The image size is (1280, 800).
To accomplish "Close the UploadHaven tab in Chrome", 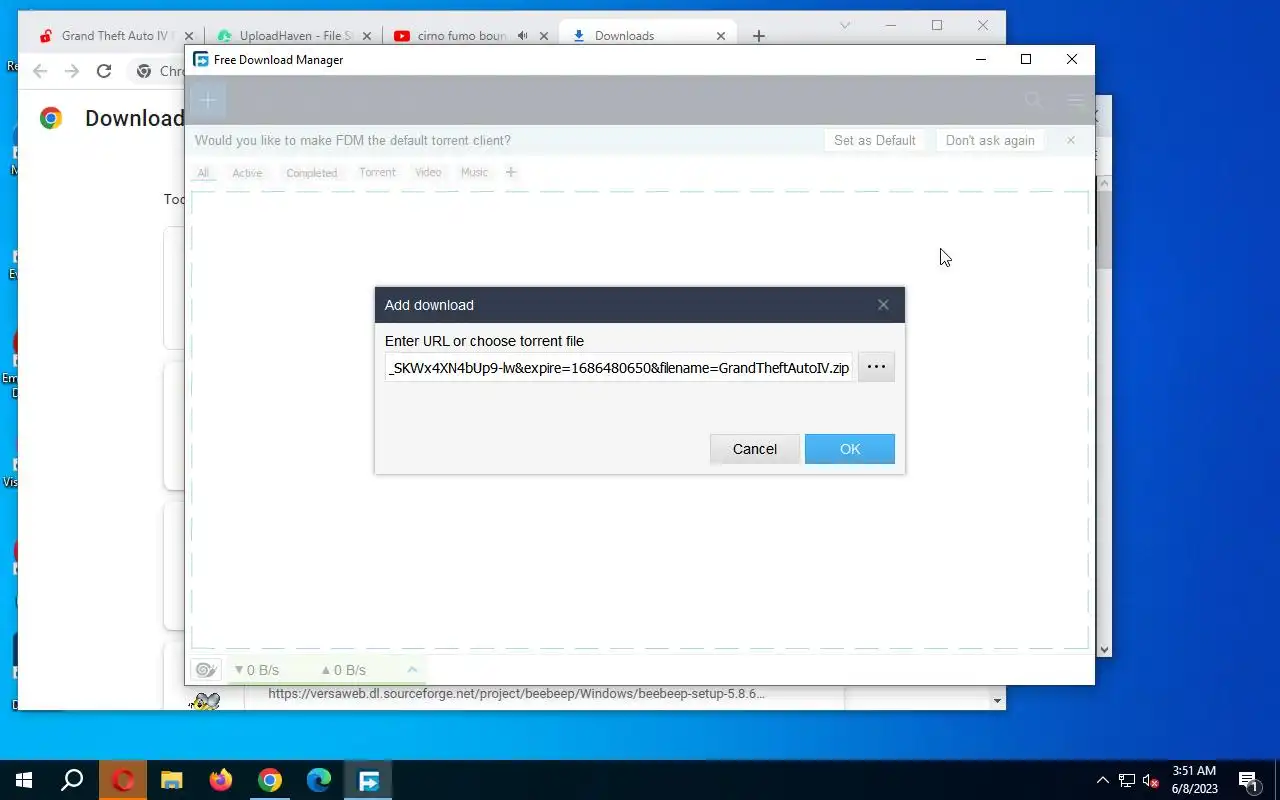I will coord(367,36).
